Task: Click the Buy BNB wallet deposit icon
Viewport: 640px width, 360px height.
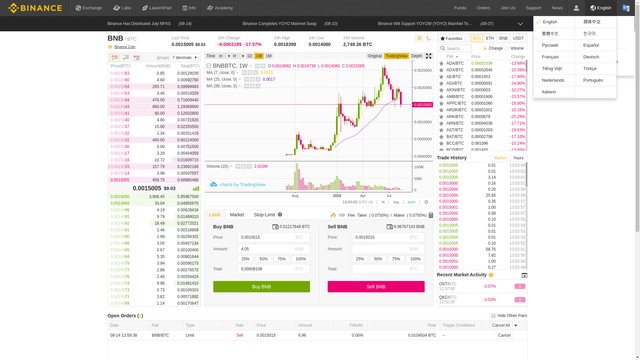Action: (x=275, y=227)
